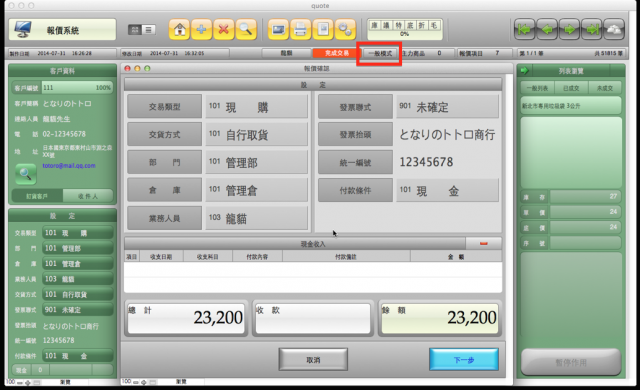The image size is (640, 390).
Task: Click the 金額 column header
Action: tap(456, 257)
